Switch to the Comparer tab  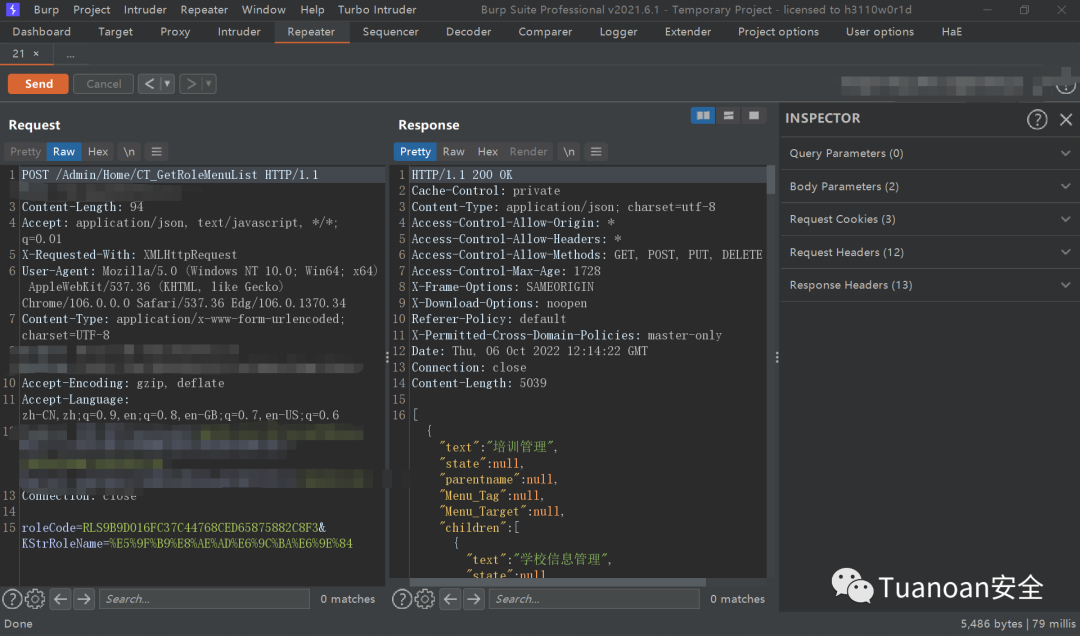pyautogui.click(x=545, y=32)
